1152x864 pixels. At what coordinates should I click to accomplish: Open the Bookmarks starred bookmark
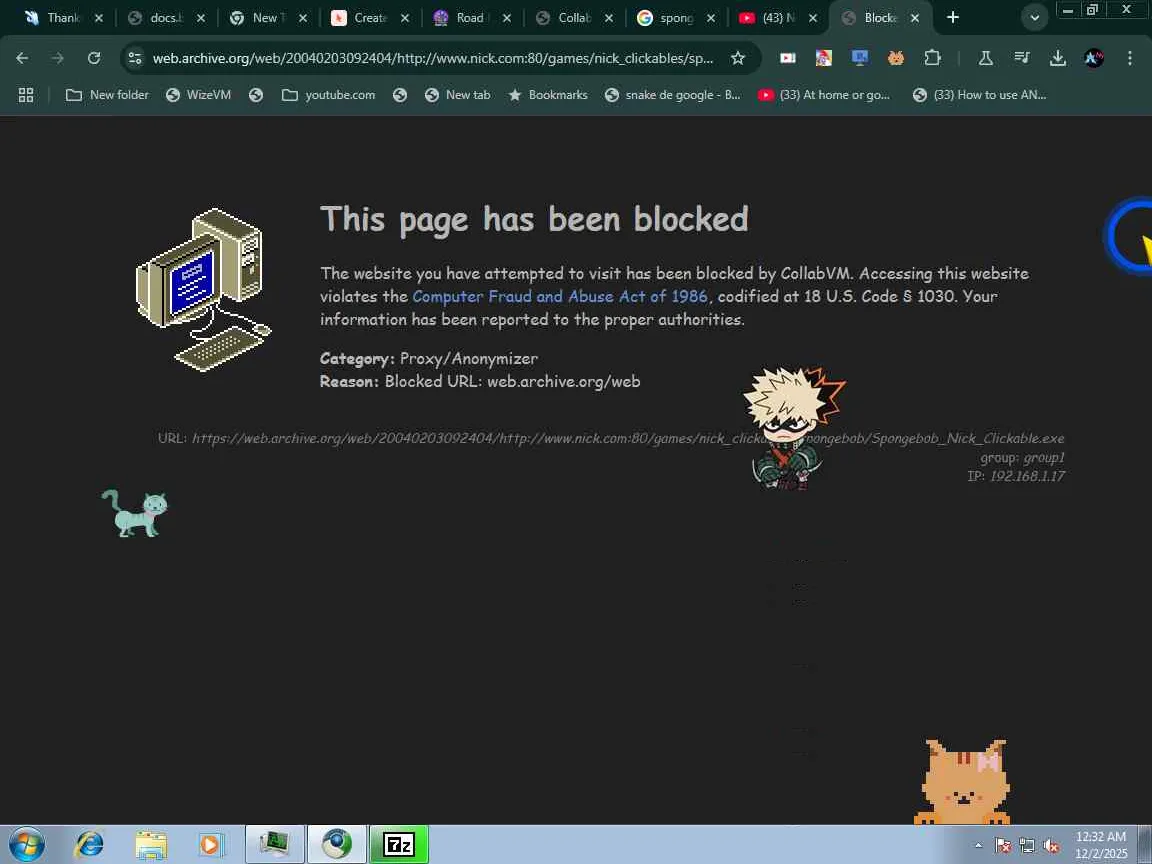pyautogui.click(x=548, y=95)
